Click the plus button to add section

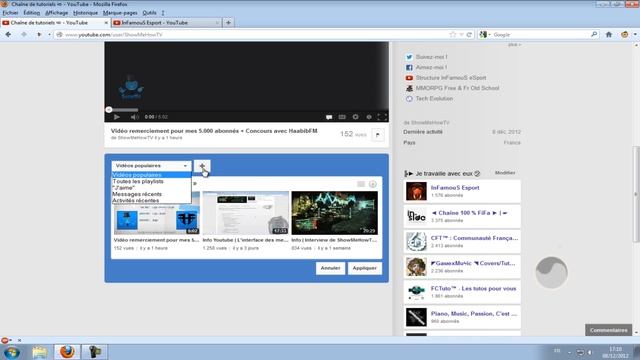[202, 166]
